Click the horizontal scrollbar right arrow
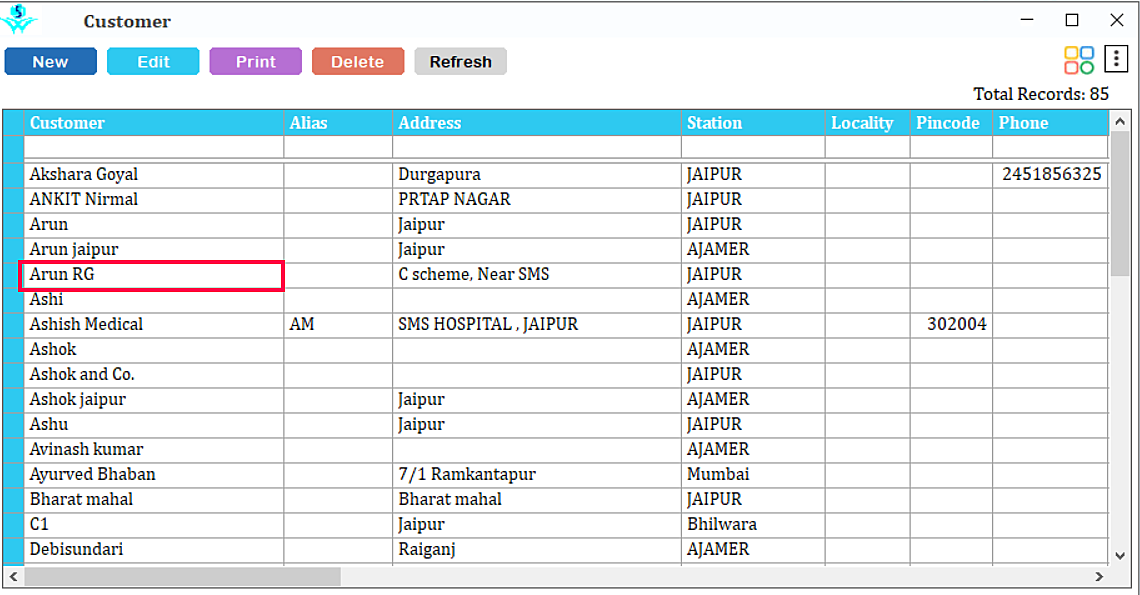Image resolution: width=1140 pixels, height=595 pixels. point(1099,577)
